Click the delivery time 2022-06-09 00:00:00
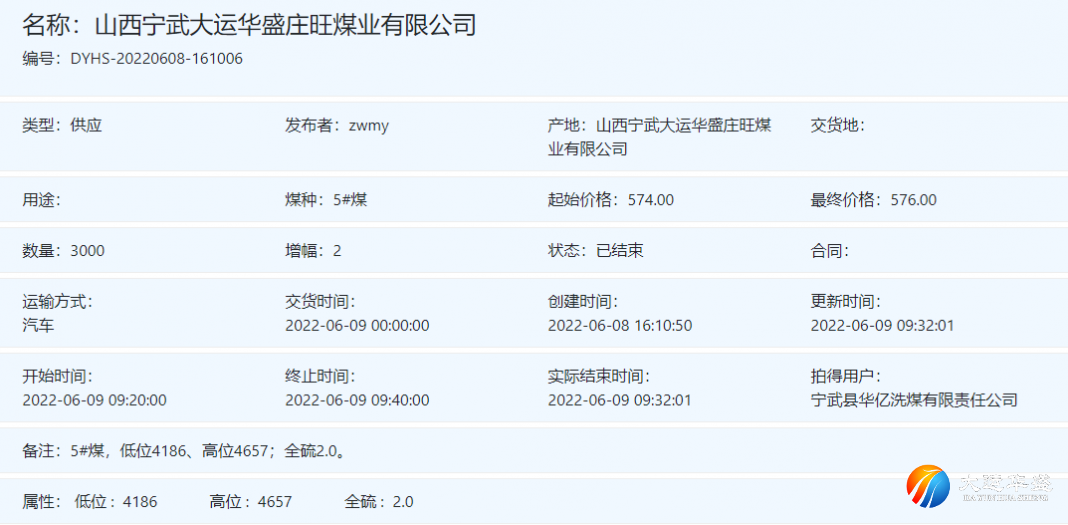The width and height of the screenshot is (1068, 525). (x=357, y=325)
